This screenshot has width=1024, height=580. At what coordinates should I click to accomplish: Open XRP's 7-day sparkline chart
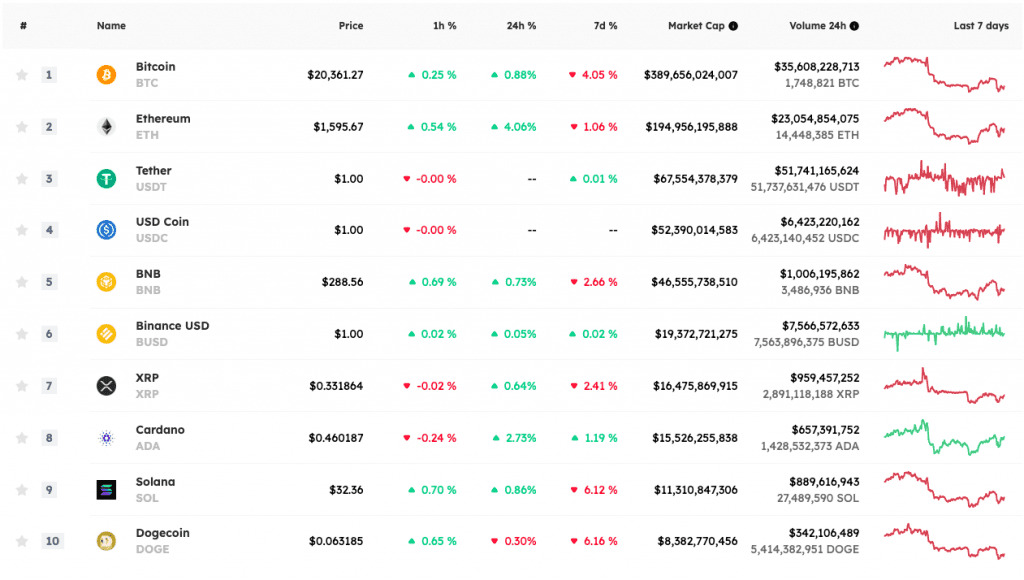(x=944, y=386)
